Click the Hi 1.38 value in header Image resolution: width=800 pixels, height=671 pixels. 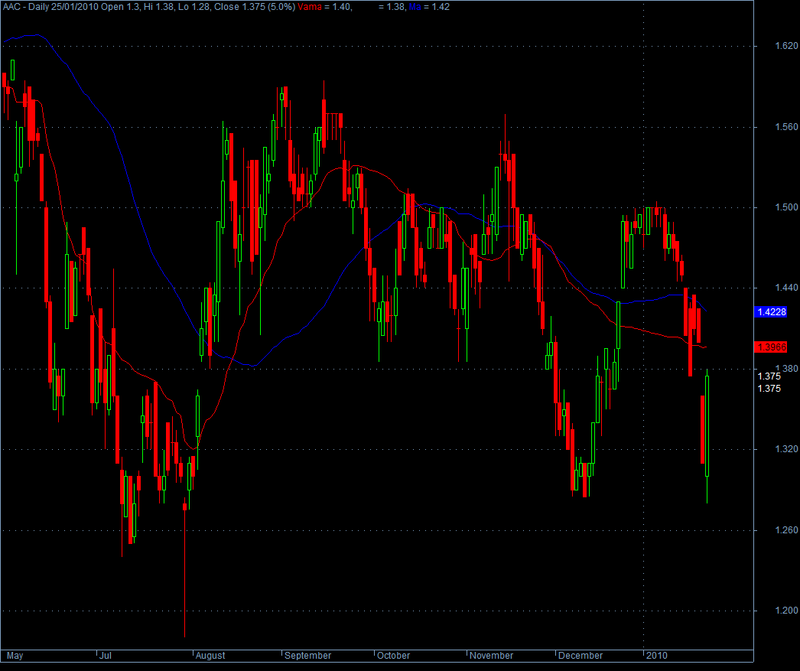(159, 7)
